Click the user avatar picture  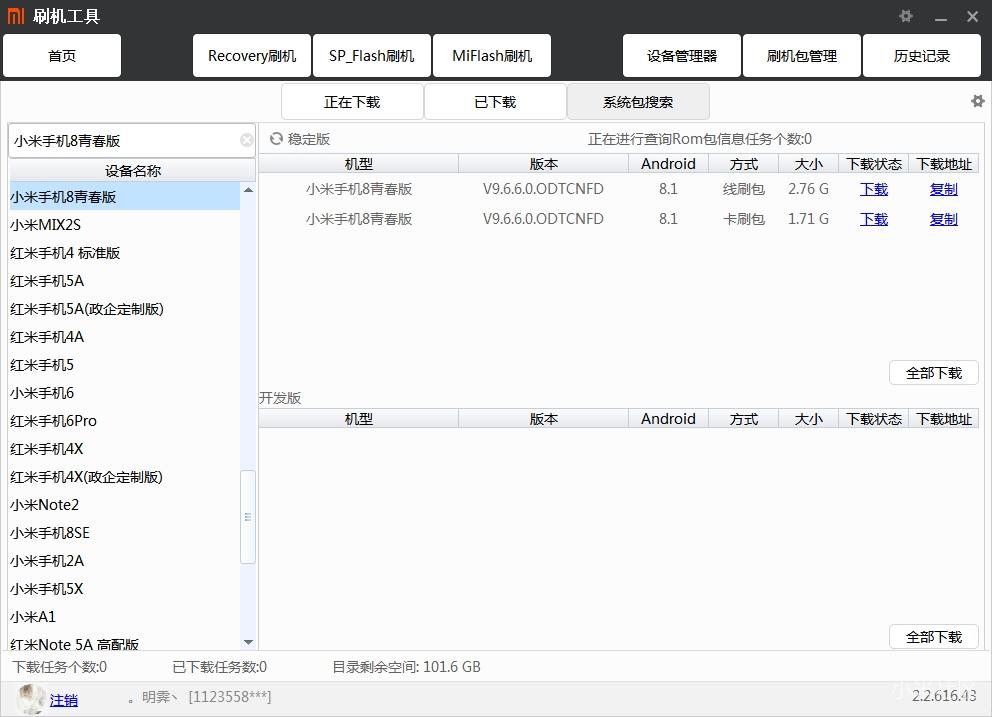tap(30, 699)
